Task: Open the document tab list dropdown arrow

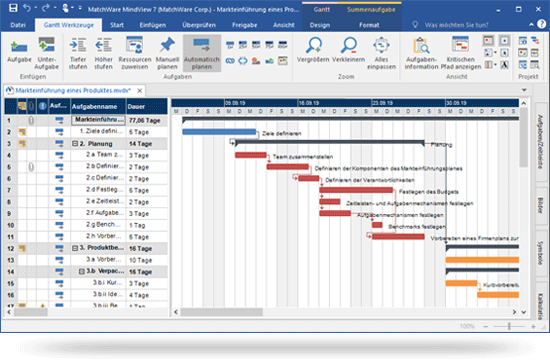Action: pos(524,90)
